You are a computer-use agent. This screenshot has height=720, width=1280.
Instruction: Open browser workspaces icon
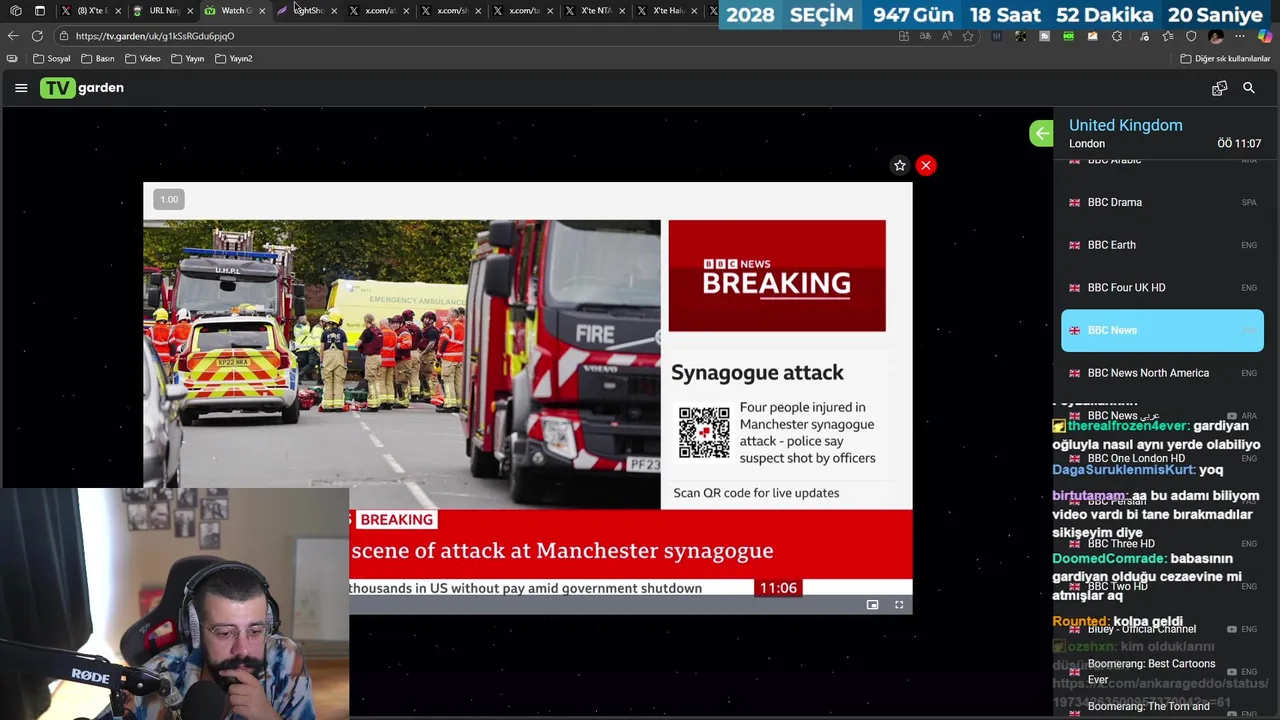click(x=16, y=11)
